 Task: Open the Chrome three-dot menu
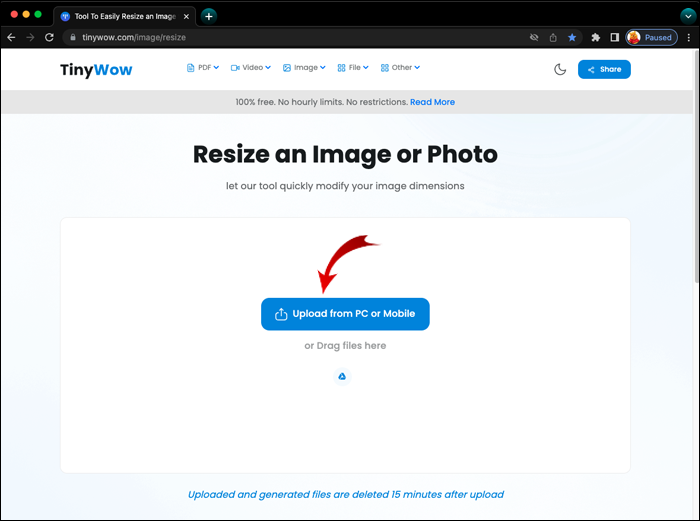click(689, 38)
